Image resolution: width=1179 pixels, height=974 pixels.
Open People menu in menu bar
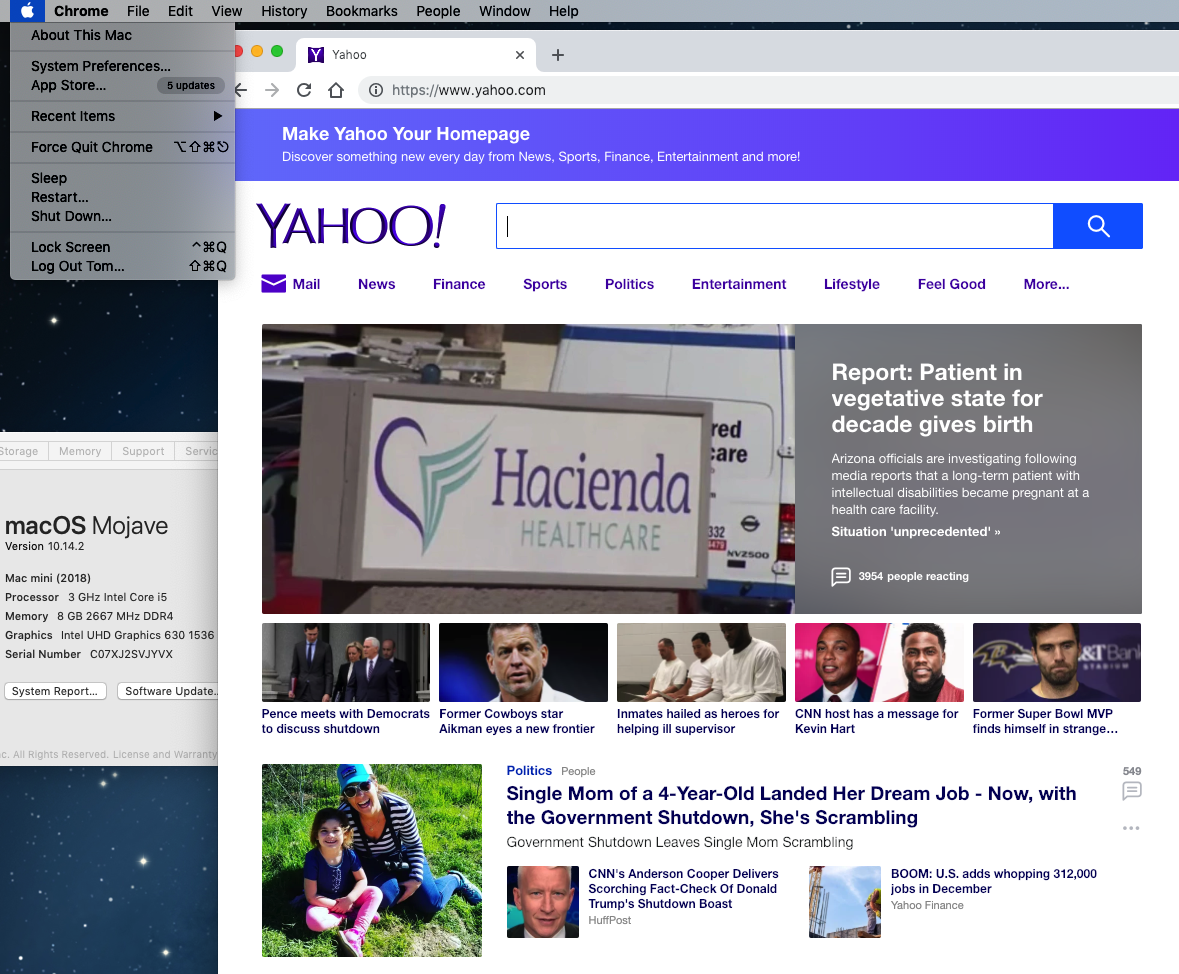438,11
